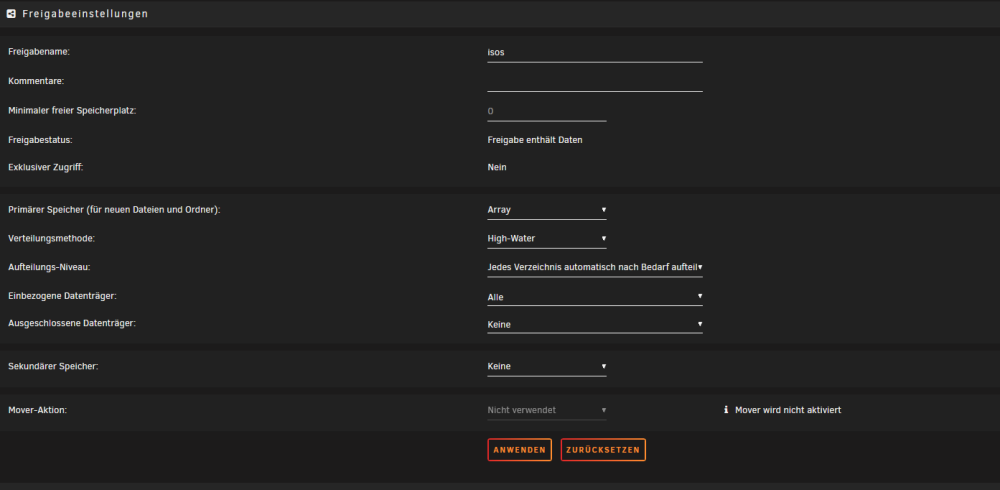Open the Primärer Speicher dropdown showing Array
Viewport: 1000px width, 490px height.
pos(547,209)
